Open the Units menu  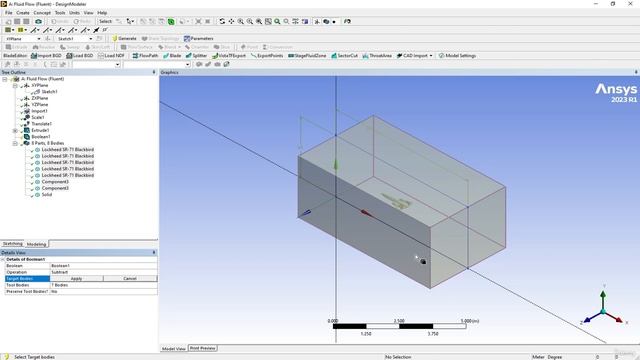tap(74, 13)
